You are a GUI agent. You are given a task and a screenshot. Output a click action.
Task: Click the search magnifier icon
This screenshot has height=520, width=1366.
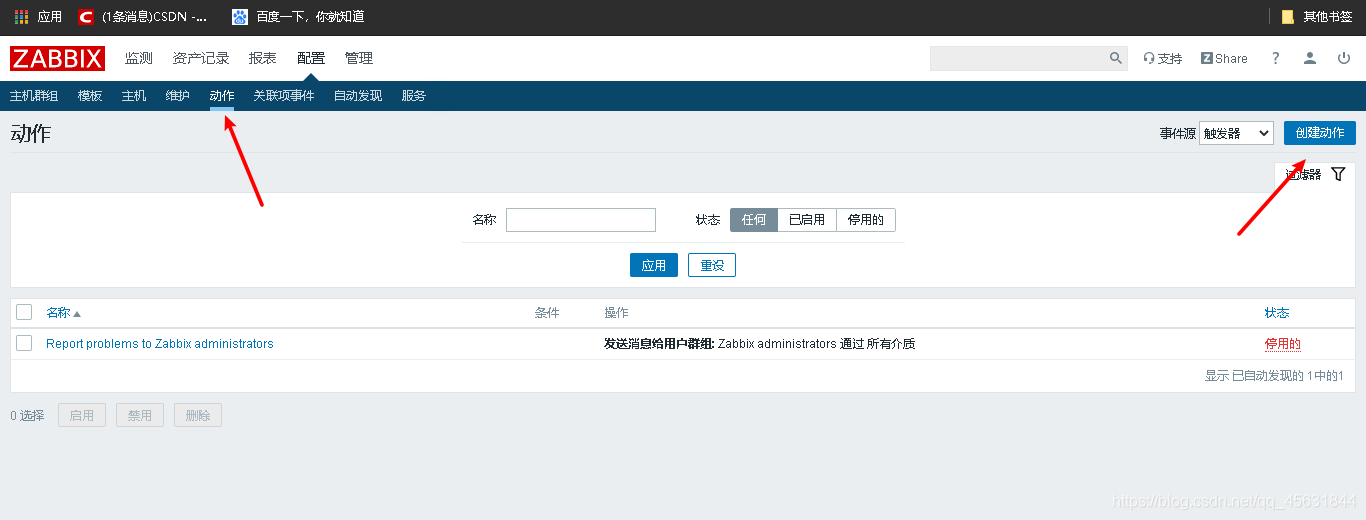point(1116,58)
